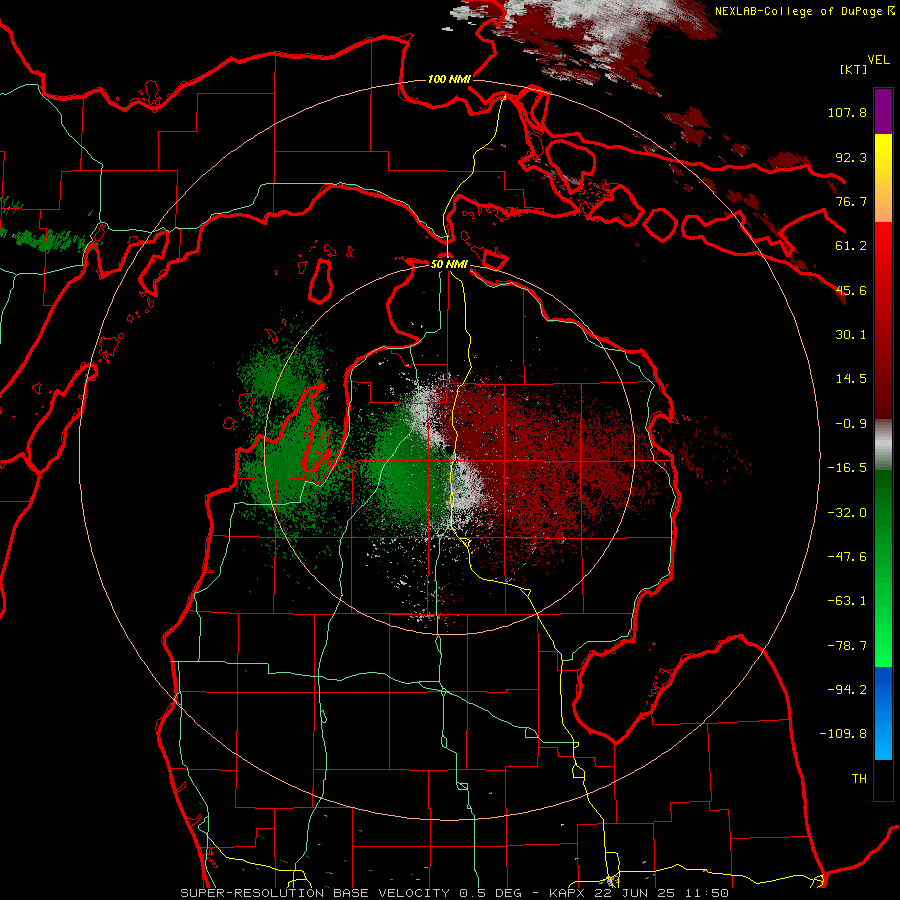The height and width of the screenshot is (900, 900).
Task: Select the -16.5 legend value
Action: [x=847, y=468]
